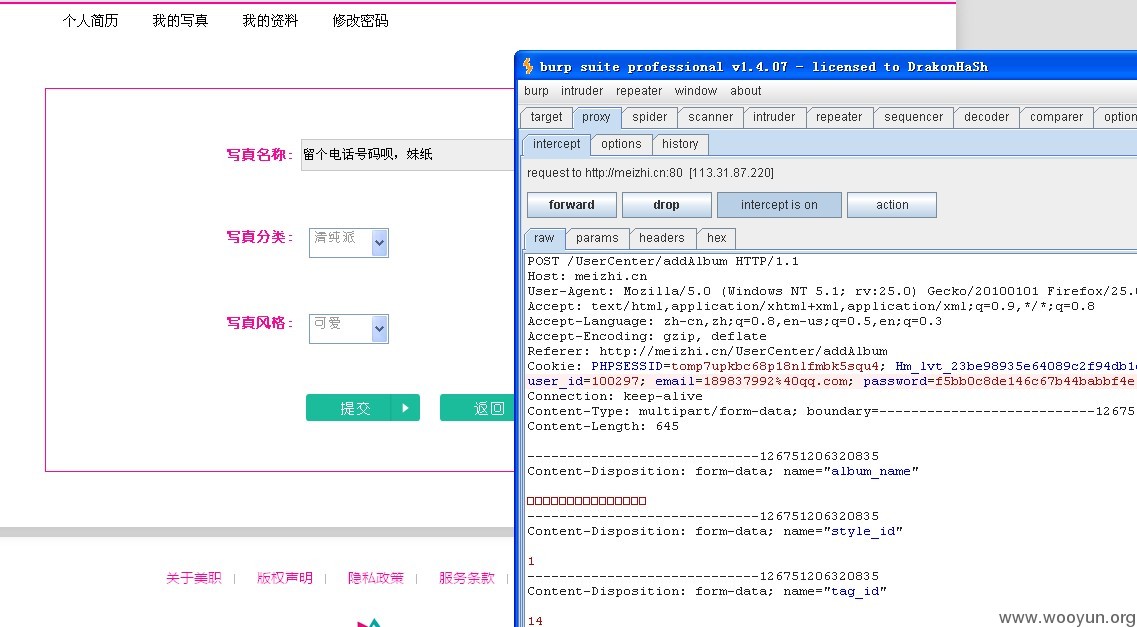The height and width of the screenshot is (627, 1137).
Task: Click the album_name form-data line
Action: [x=723, y=471]
